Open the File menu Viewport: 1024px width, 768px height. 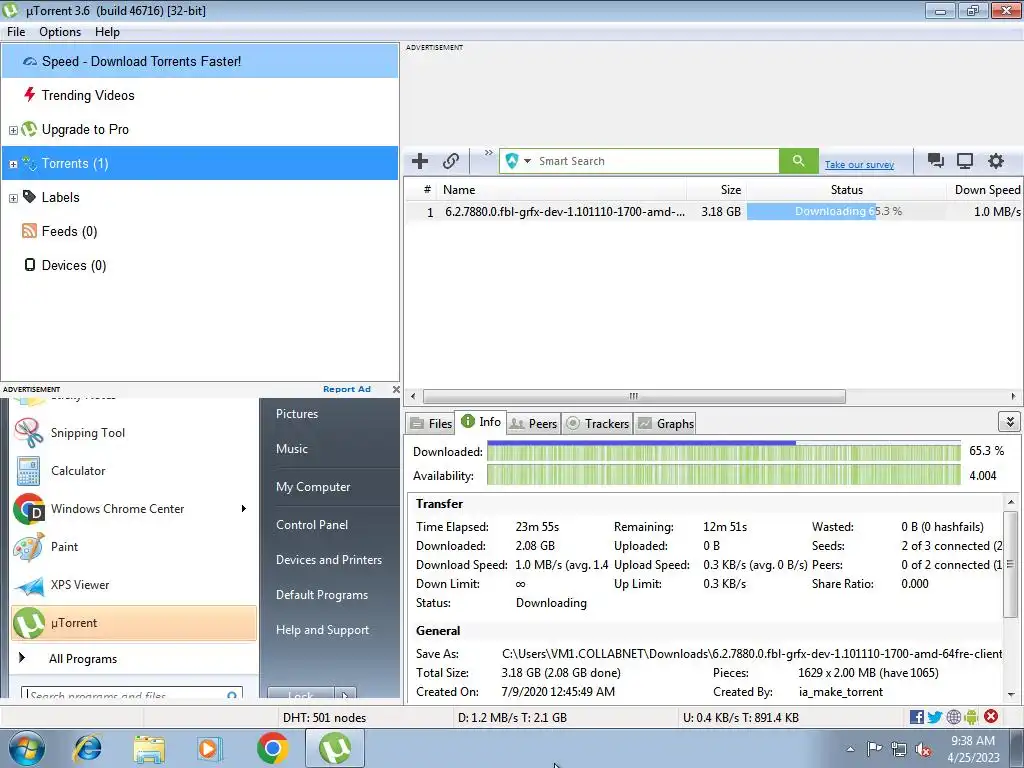16,32
